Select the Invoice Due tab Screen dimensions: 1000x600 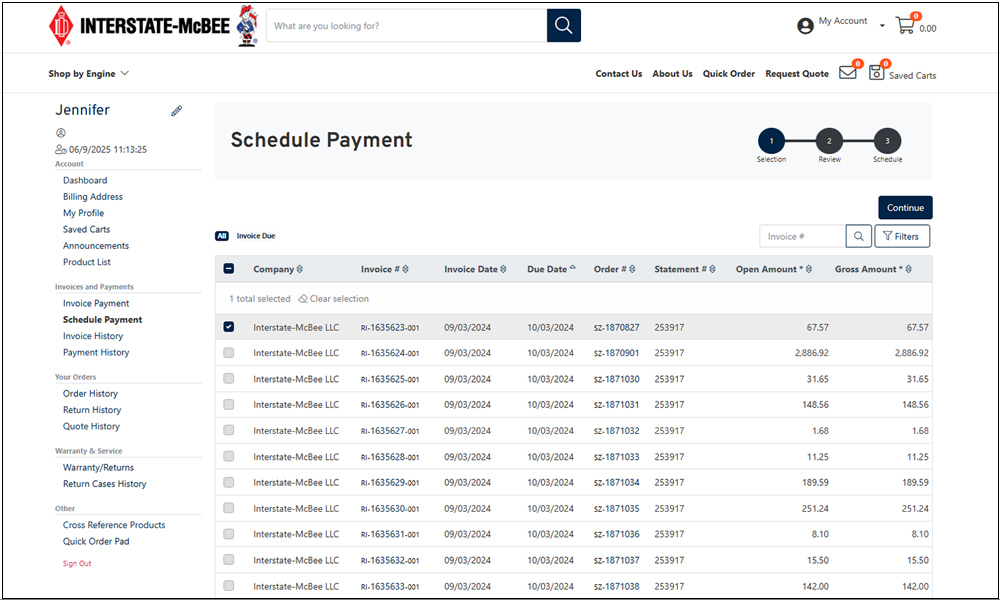click(256, 236)
